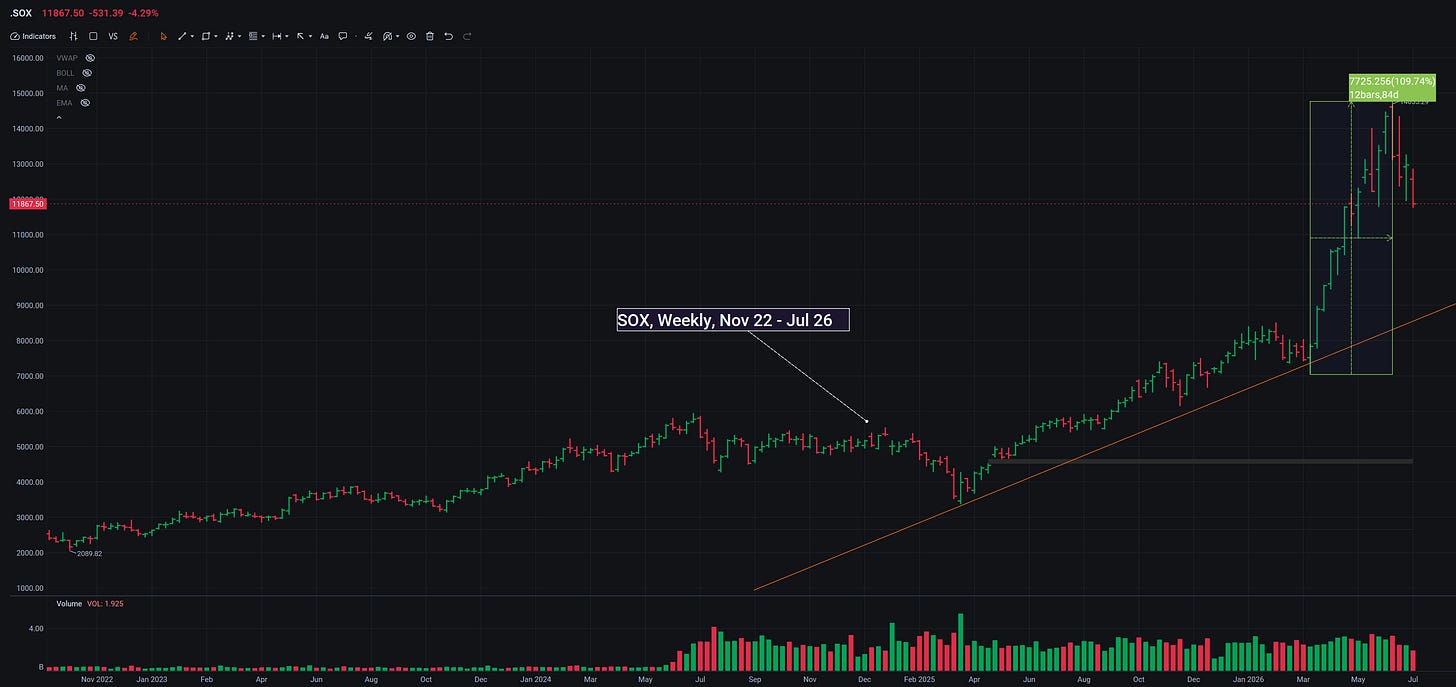Select the bar chart type icon
The height and width of the screenshot is (687, 1456).
point(73,36)
